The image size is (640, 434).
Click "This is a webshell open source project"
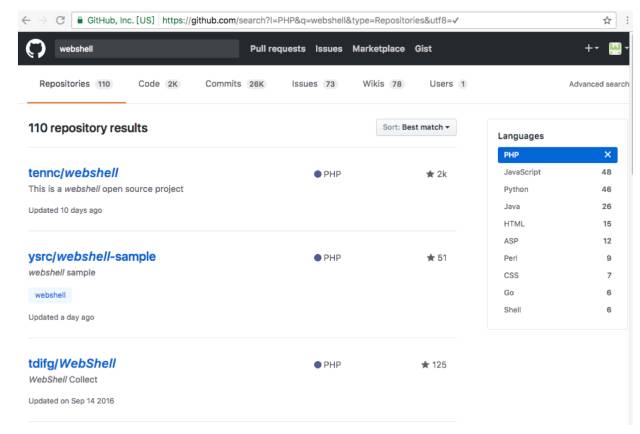point(106,189)
